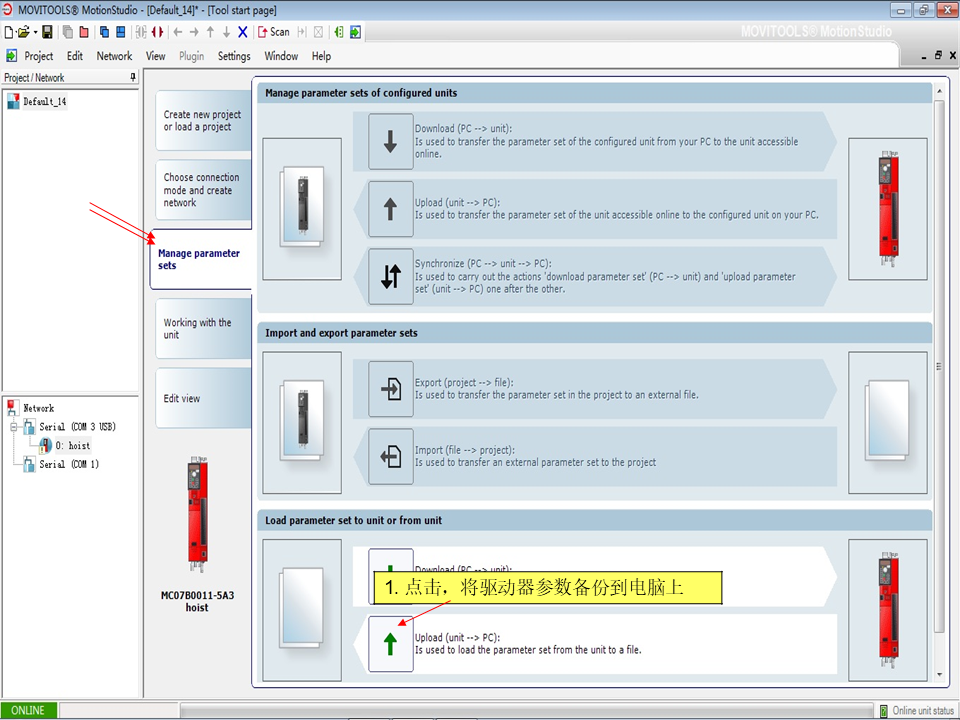Open the Settings menu
This screenshot has height=720, width=960.
coord(234,56)
